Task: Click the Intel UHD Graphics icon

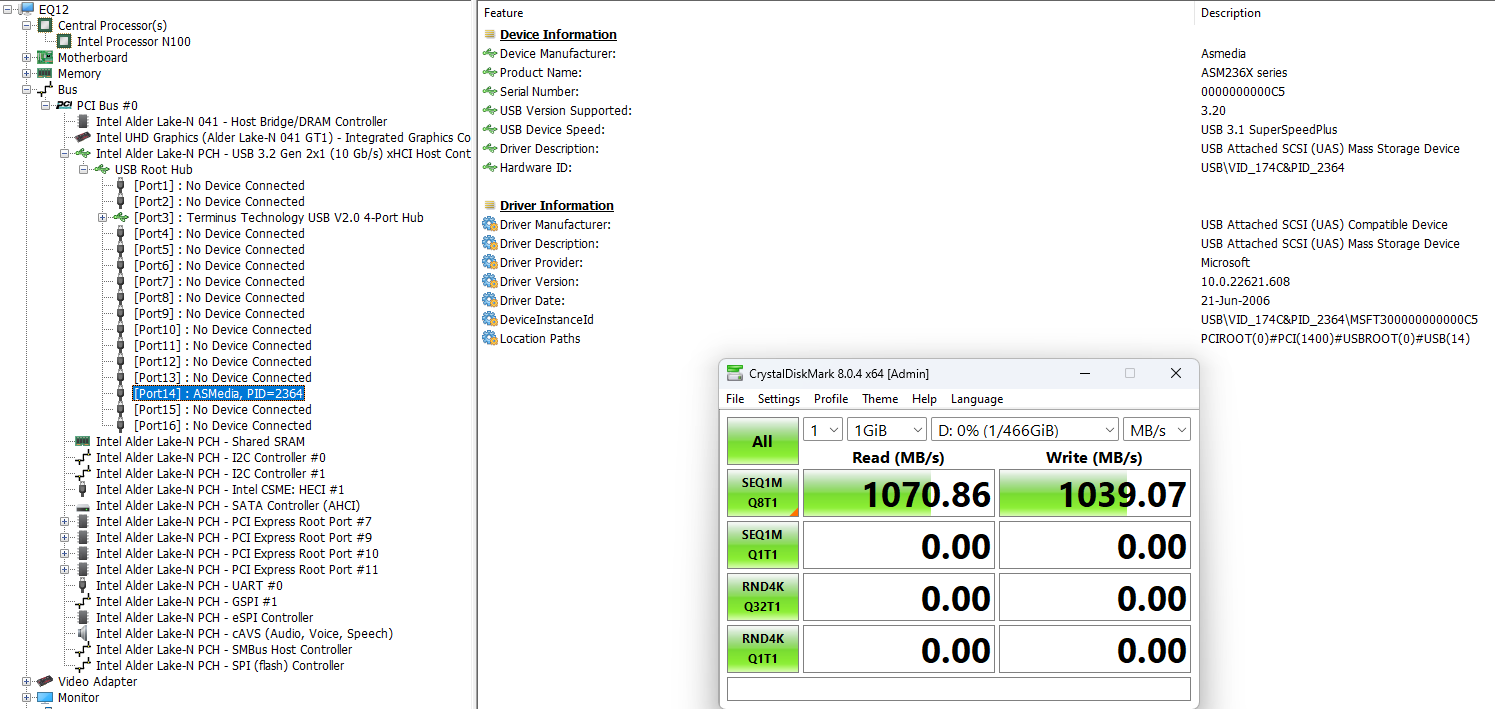Action: (x=83, y=137)
